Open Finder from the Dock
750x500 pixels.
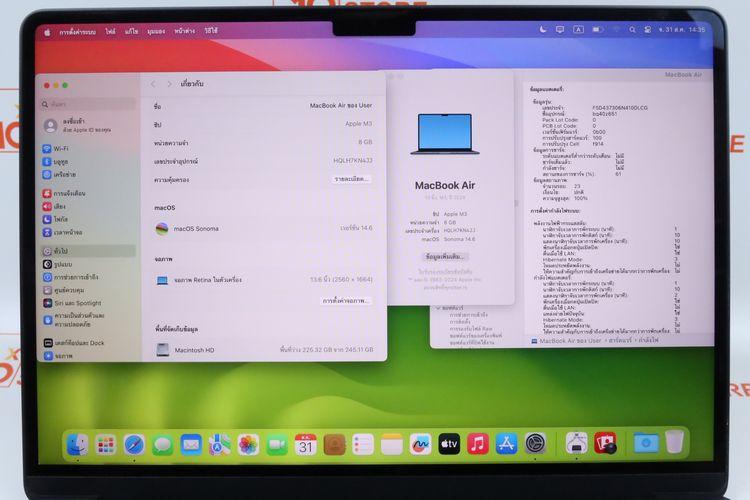pos(77,444)
